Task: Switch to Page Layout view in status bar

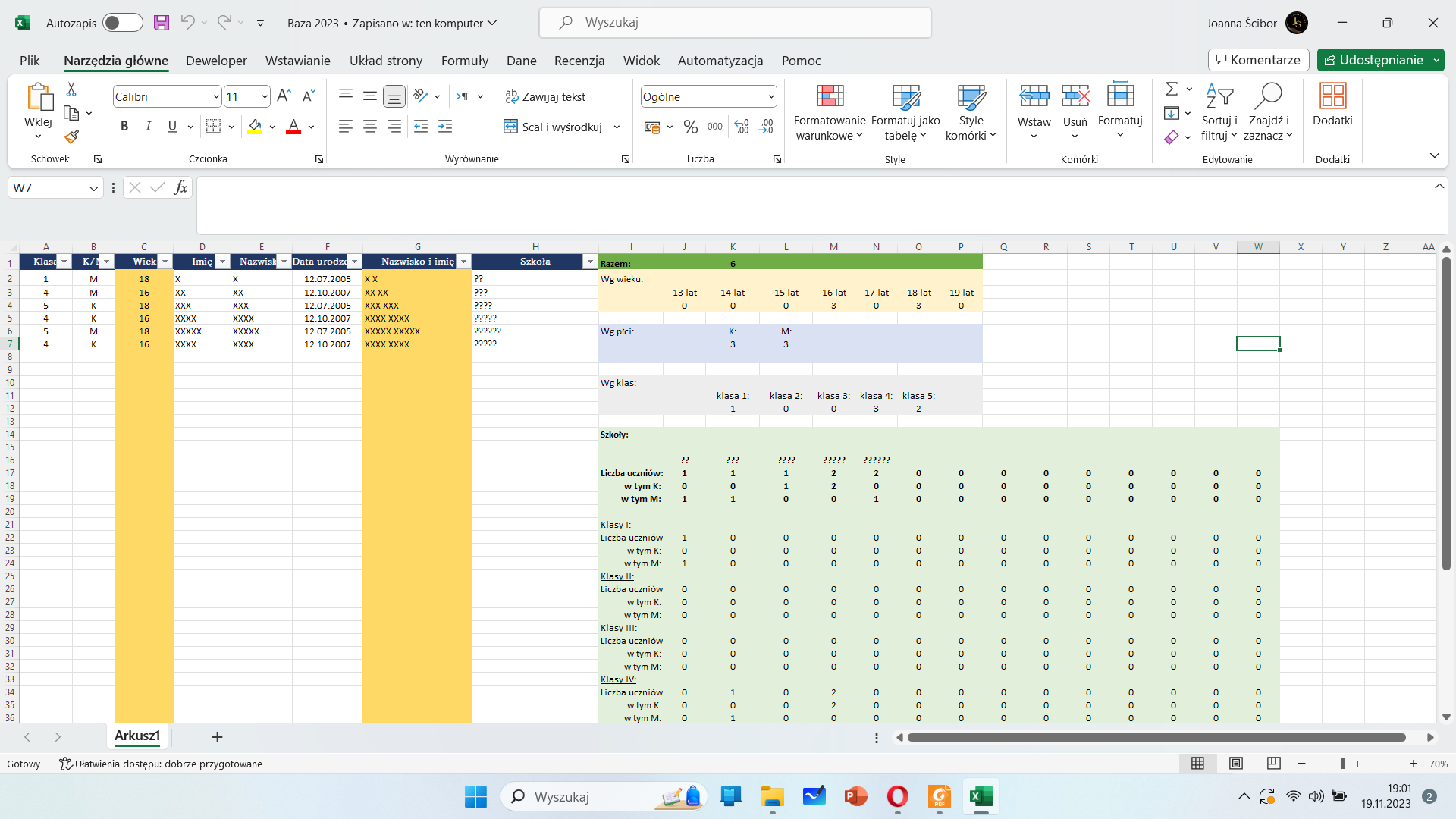Action: tap(1236, 764)
